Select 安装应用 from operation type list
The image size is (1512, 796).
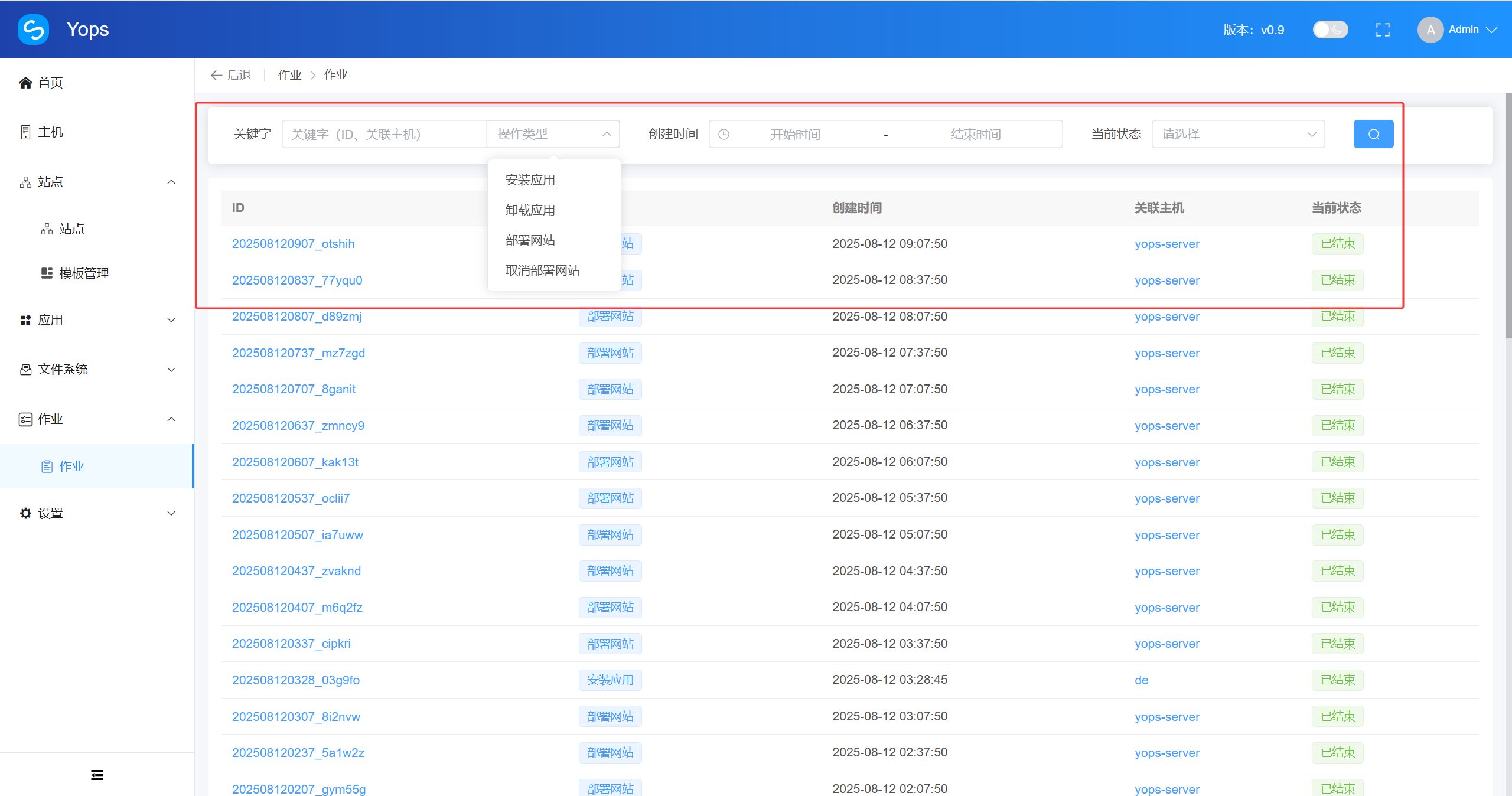[530, 180]
